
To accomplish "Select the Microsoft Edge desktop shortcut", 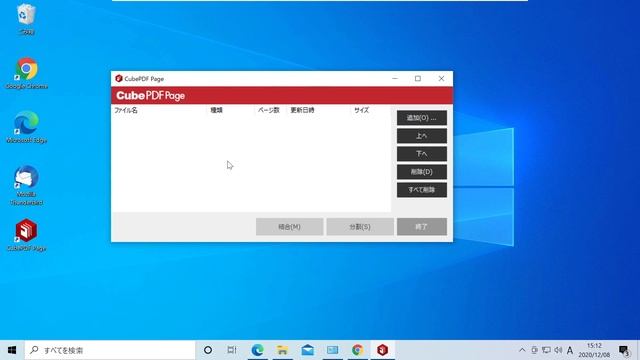I will coord(27,127).
